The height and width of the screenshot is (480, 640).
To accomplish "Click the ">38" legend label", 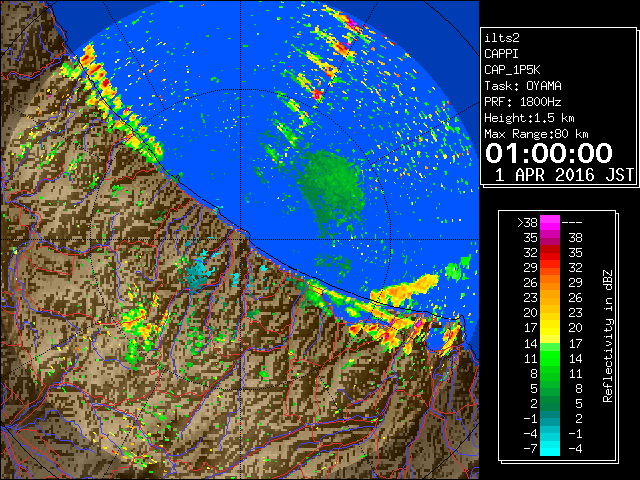I will coord(527,222).
